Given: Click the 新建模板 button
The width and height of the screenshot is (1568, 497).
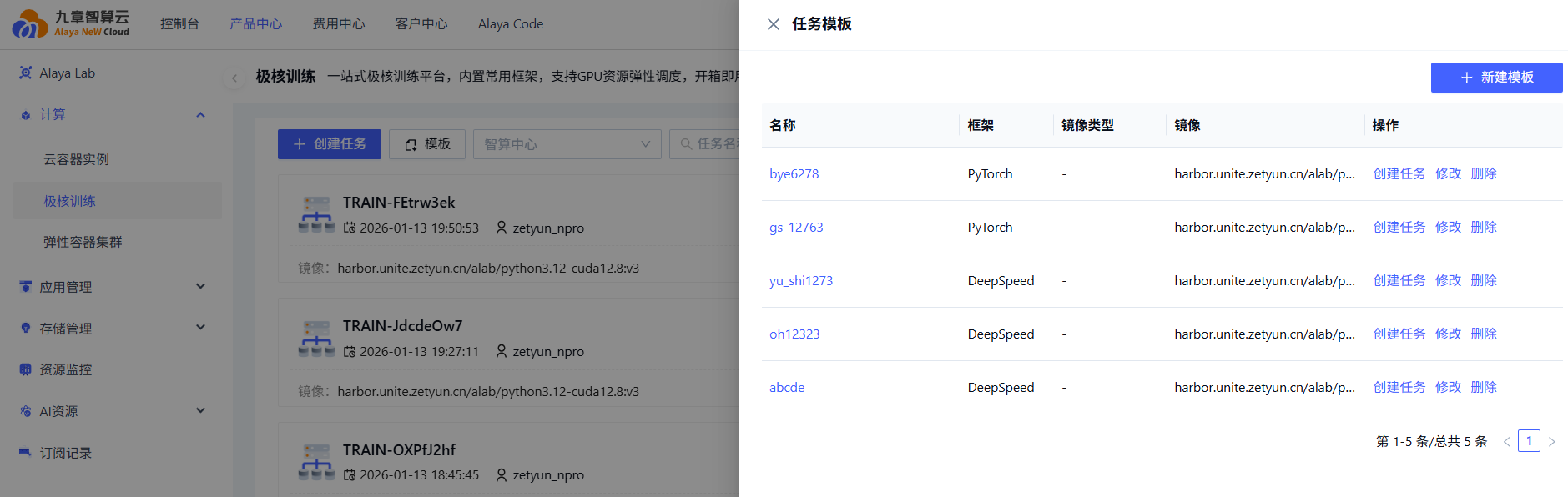Looking at the screenshot, I should [x=1497, y=78].
